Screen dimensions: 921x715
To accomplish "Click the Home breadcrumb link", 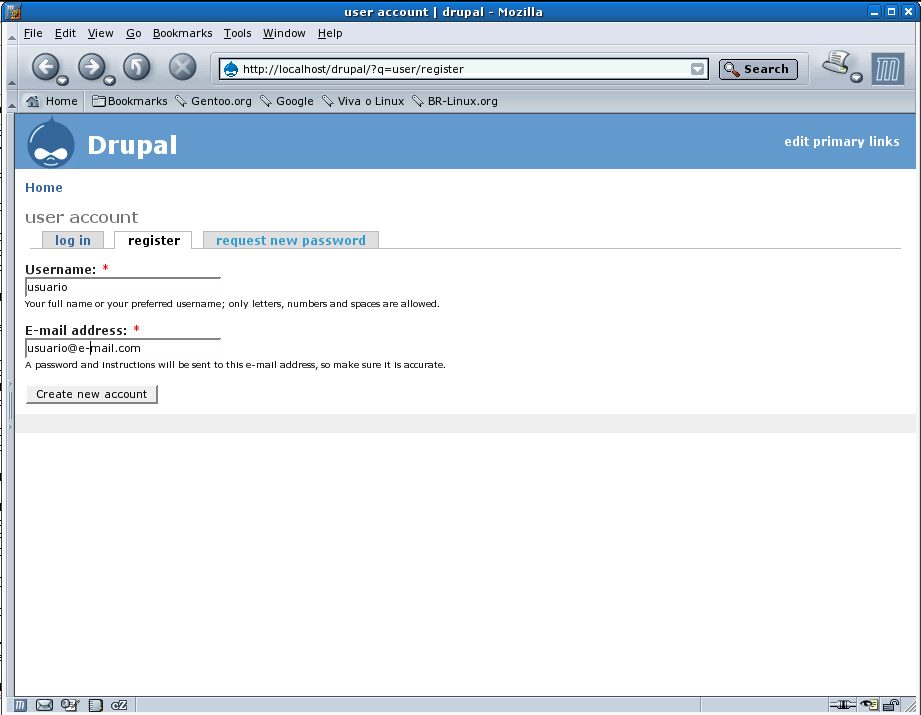I will point(43,187).
